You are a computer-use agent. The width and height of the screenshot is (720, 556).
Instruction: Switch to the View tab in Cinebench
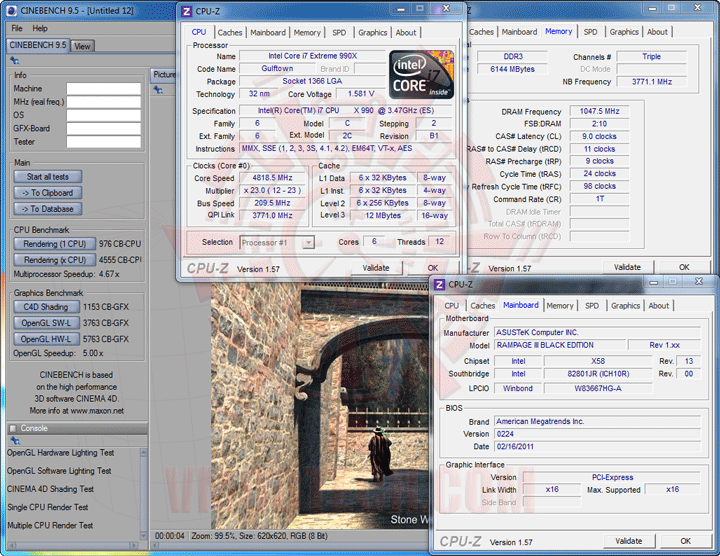click(x=82, y=46)
